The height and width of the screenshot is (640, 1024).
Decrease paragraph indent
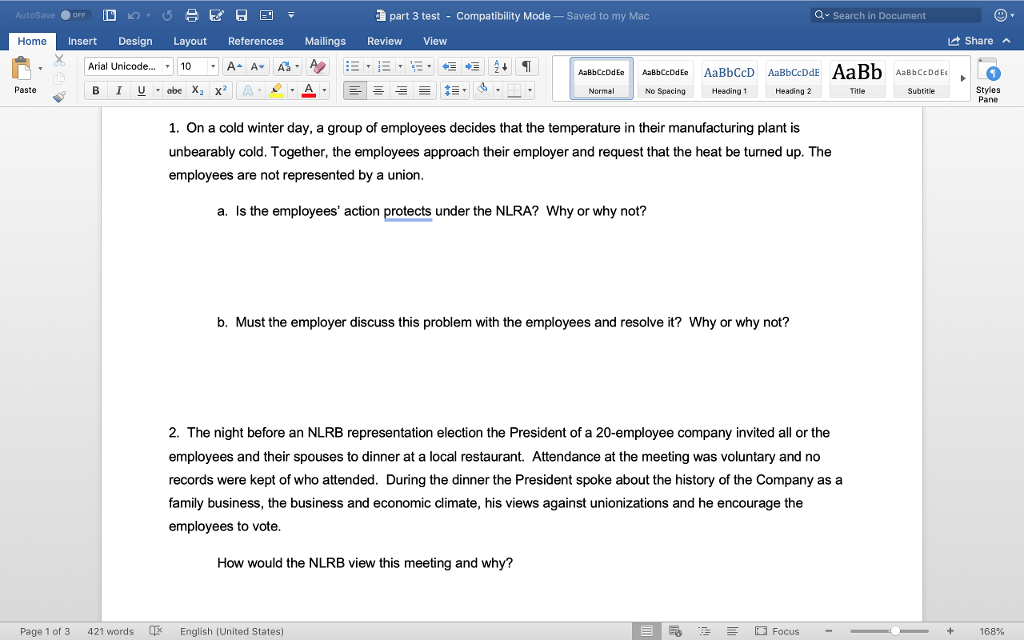(x=449, y=67)
